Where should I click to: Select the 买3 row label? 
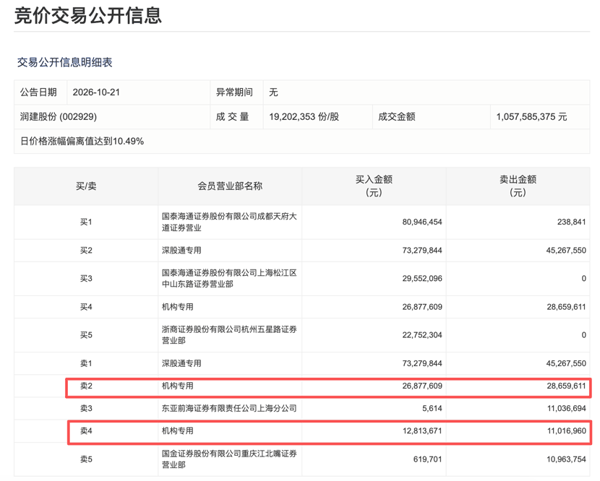tap(86, 279)
